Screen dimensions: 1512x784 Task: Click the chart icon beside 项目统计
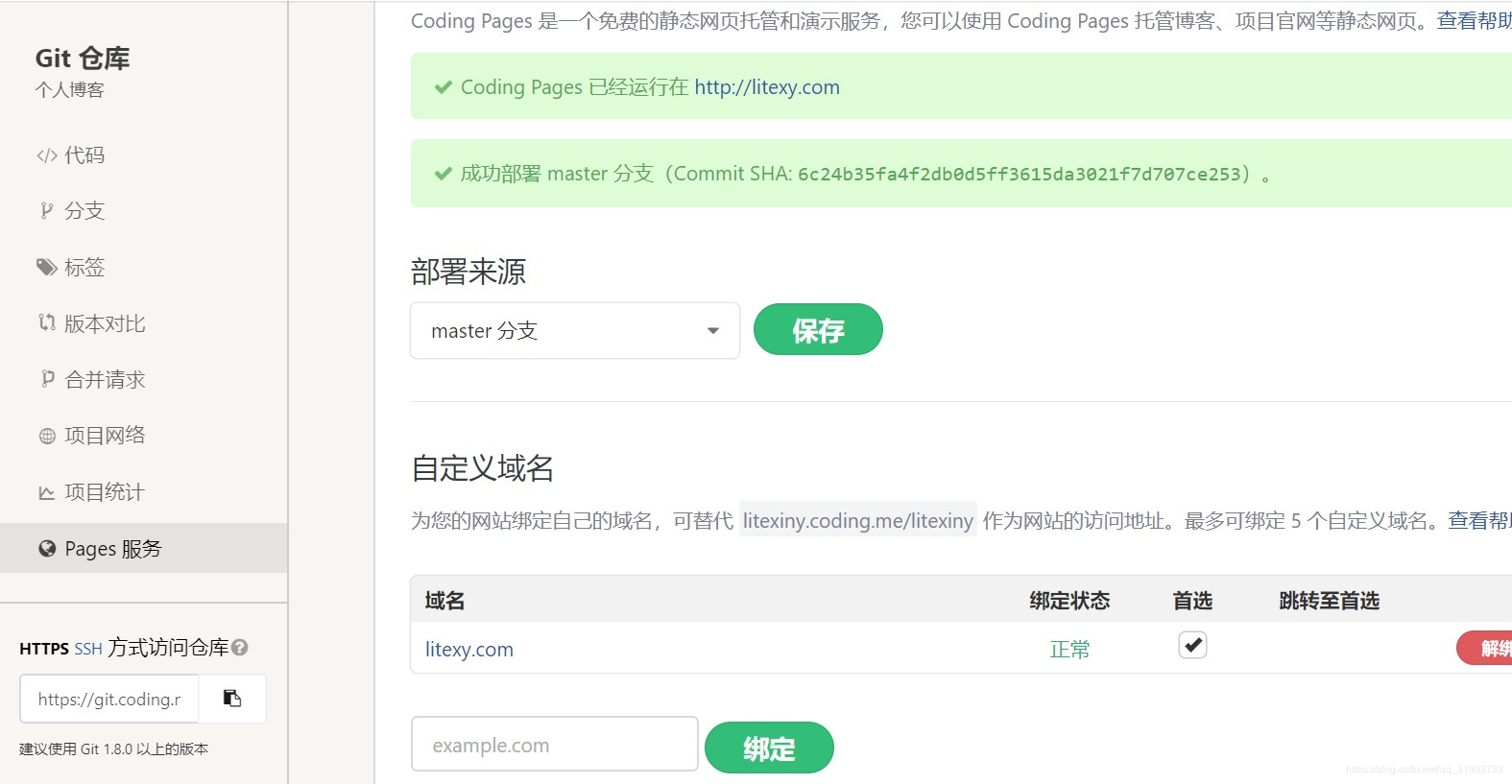[47, 492]
